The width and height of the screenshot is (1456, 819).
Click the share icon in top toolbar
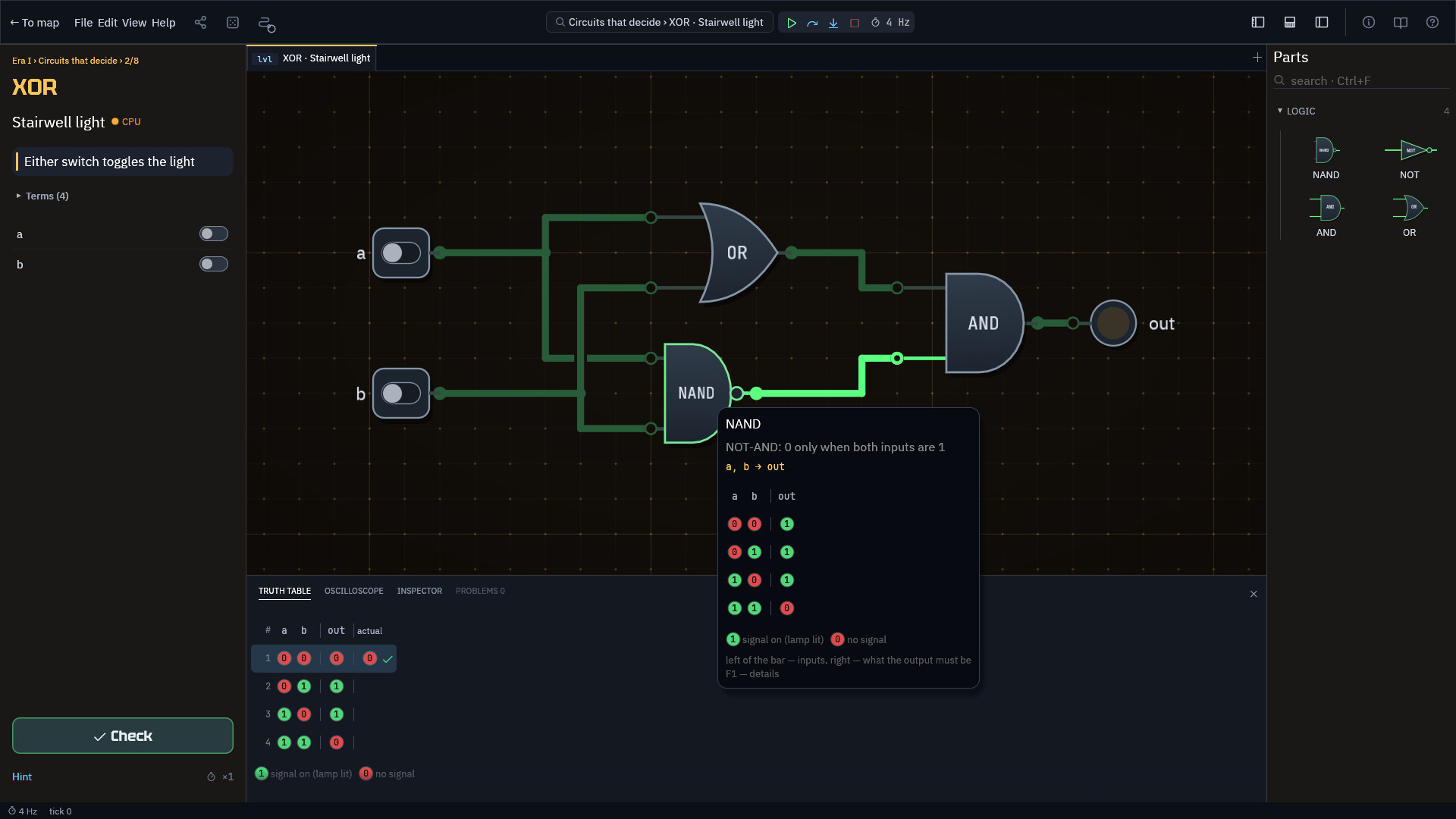pos(200,23)
